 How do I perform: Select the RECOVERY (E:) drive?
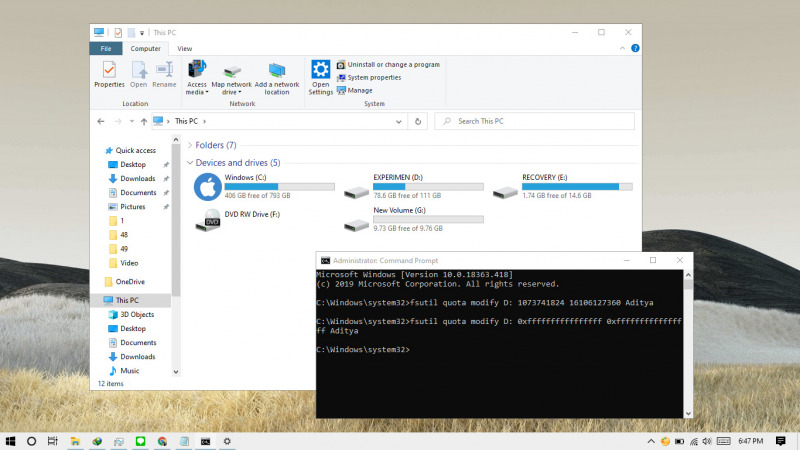(x=562, y=187)
